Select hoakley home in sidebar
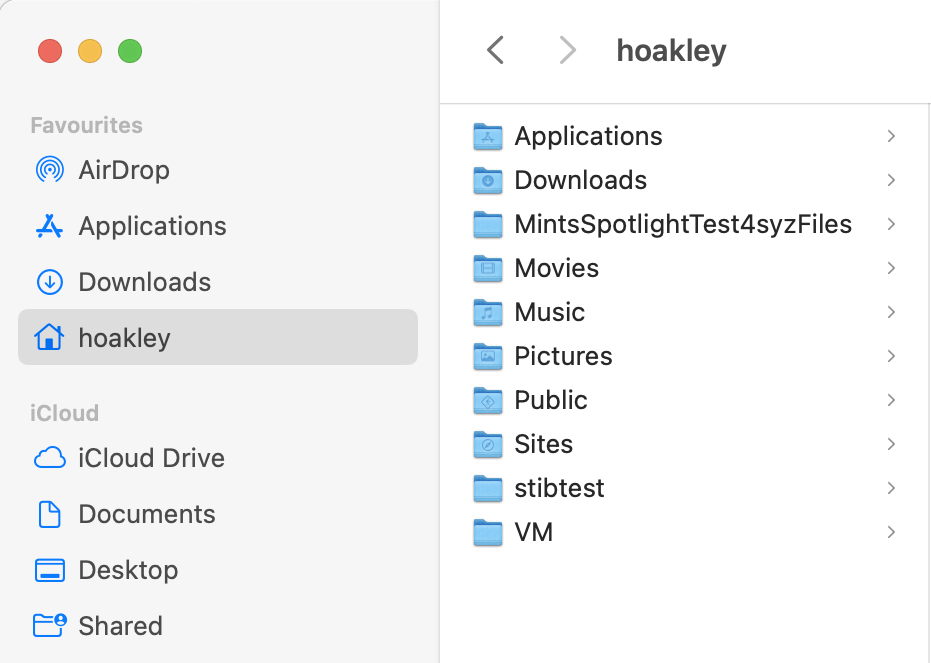The image size is (931, 663). (124, 338)
